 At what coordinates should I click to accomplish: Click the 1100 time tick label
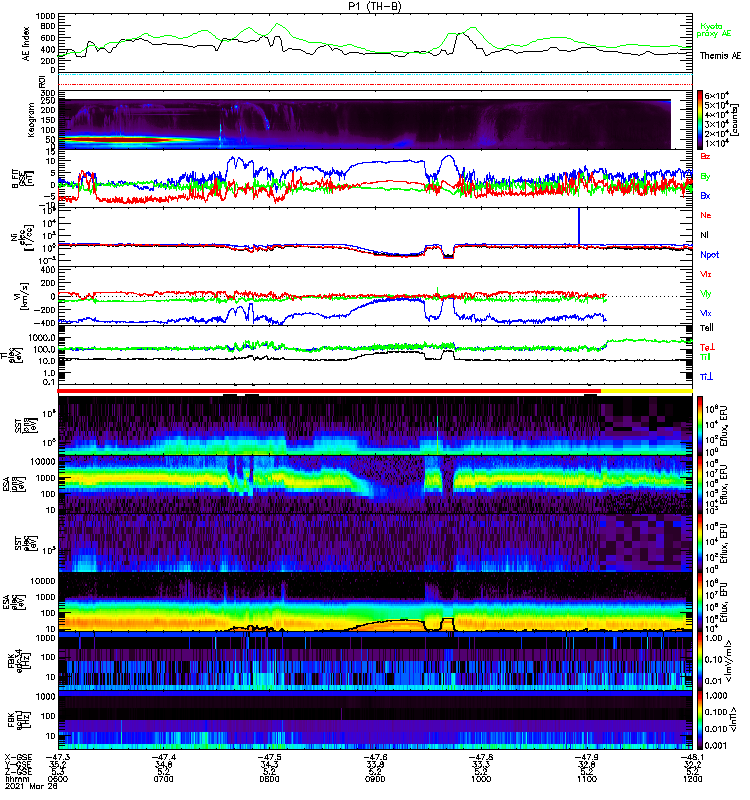pyautogui.click(x=587, y=779)
